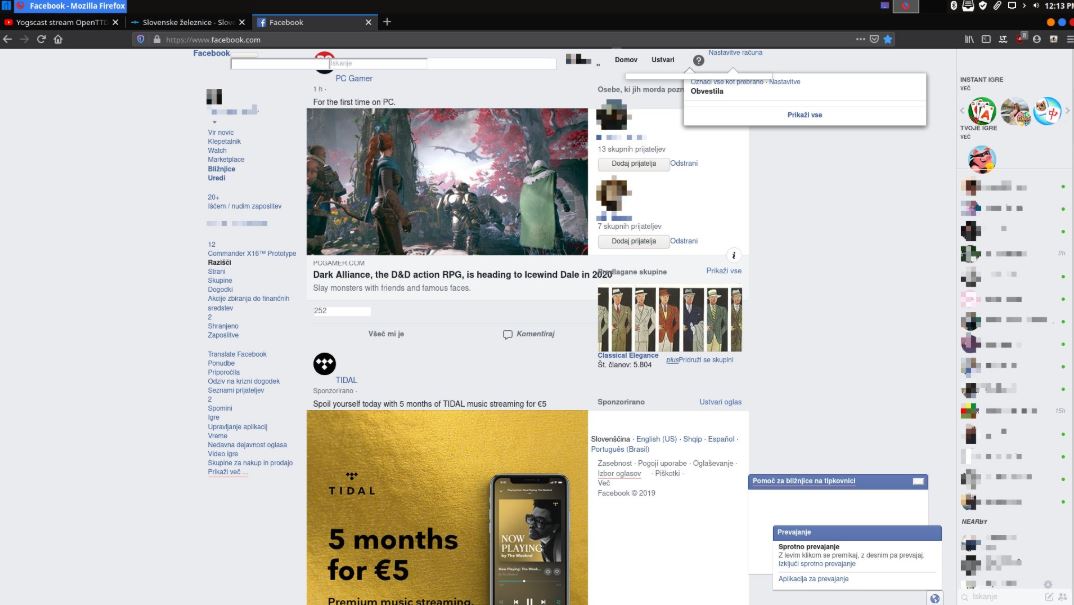The height and width of the screenshot is (605, 1074).
Task: Click Izključi sprotno prevajanje link
Action: (x=816, y=564)
